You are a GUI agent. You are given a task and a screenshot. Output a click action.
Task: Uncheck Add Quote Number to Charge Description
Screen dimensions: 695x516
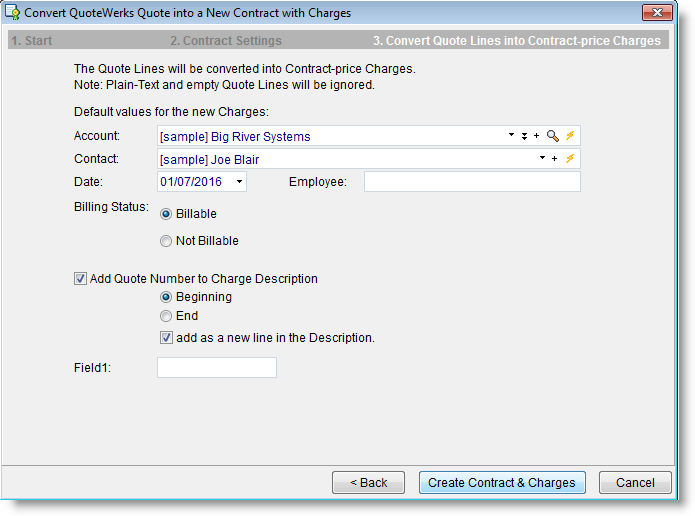pyautogui.click(x=81, y=280)
